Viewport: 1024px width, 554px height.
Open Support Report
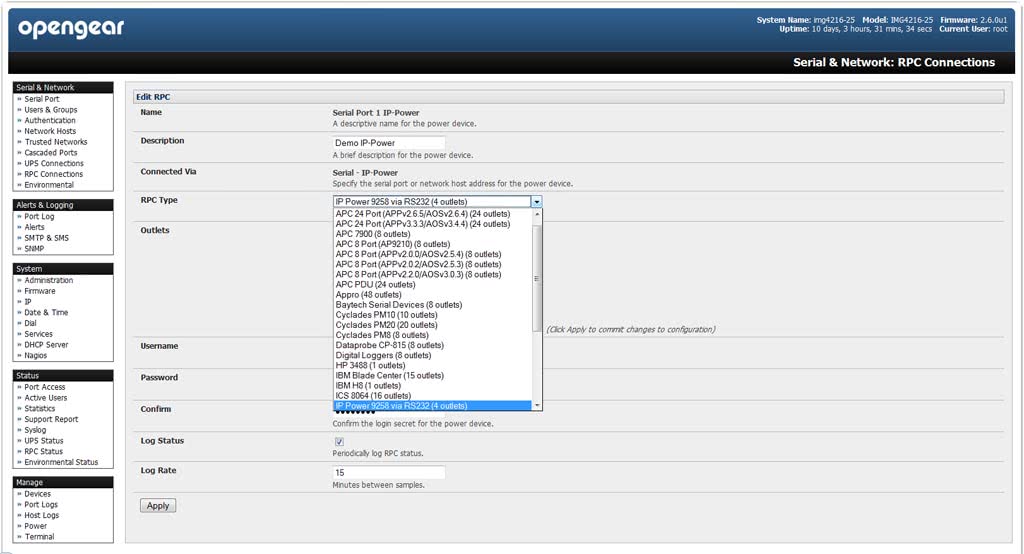point(51,419)
